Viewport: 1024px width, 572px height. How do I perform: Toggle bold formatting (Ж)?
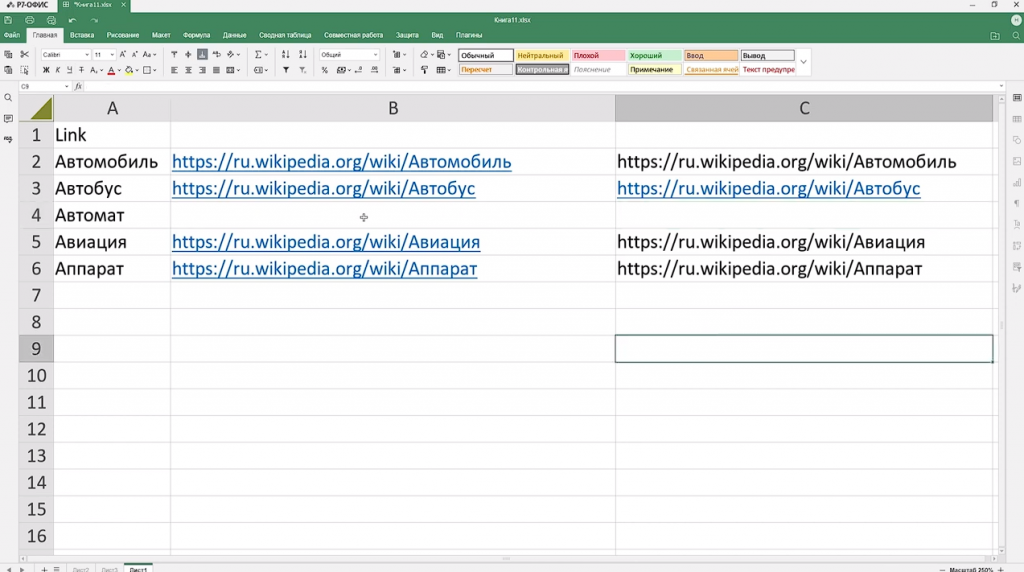pos(46,70)
